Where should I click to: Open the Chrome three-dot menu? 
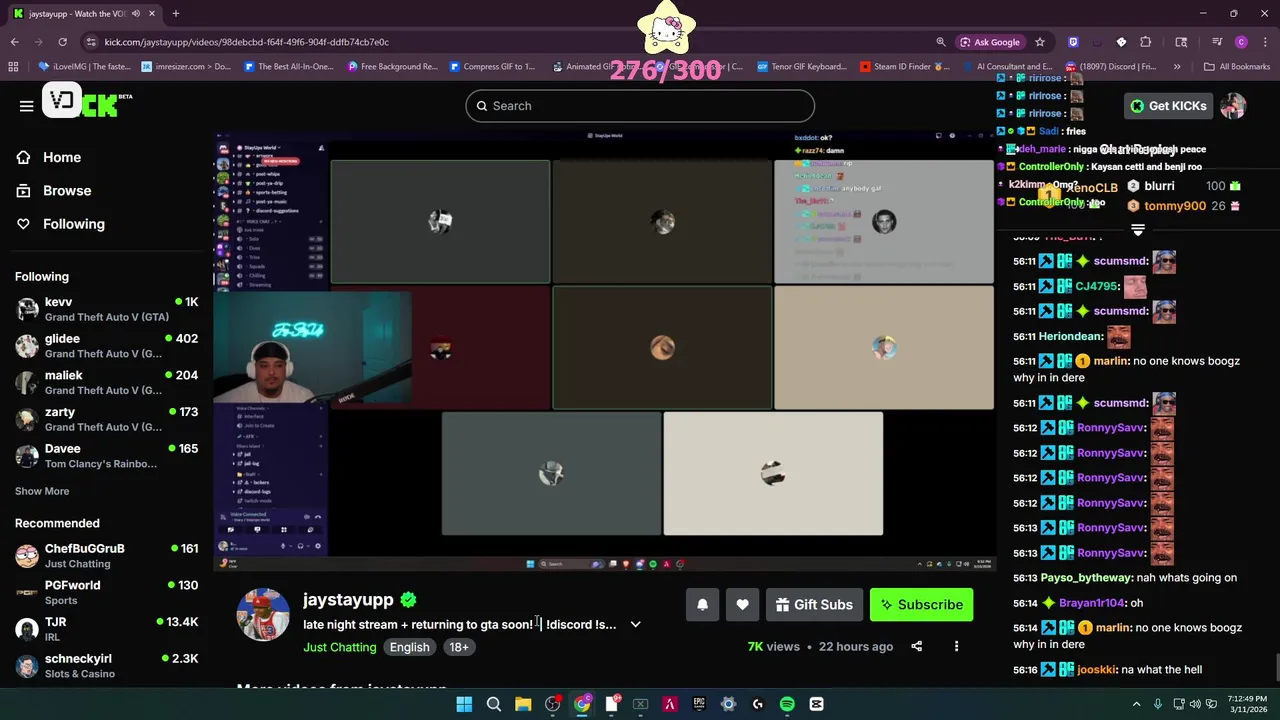[1265, 42]
